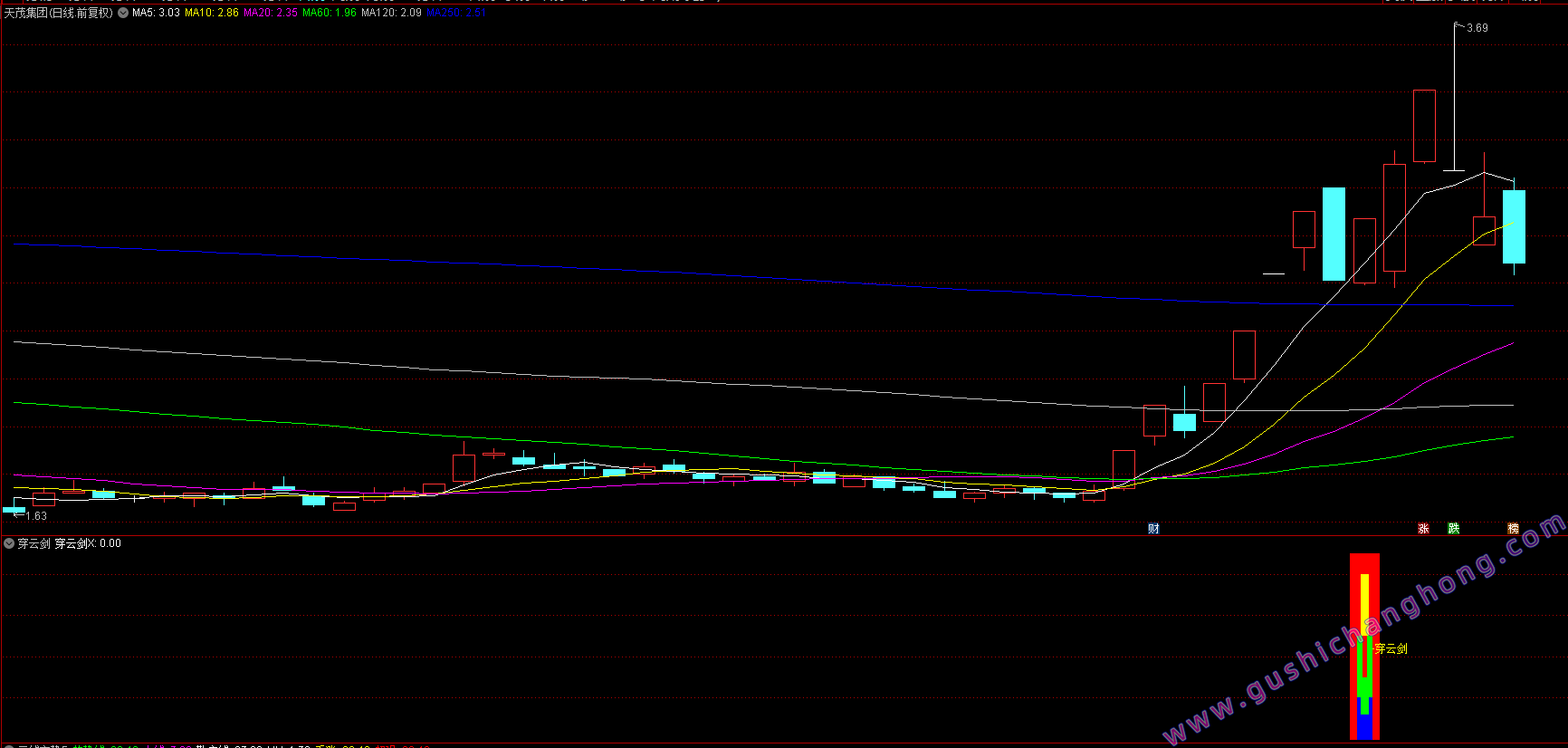Click the 天茂集团(日线.前复权) chart title

(x=59, y=13)
